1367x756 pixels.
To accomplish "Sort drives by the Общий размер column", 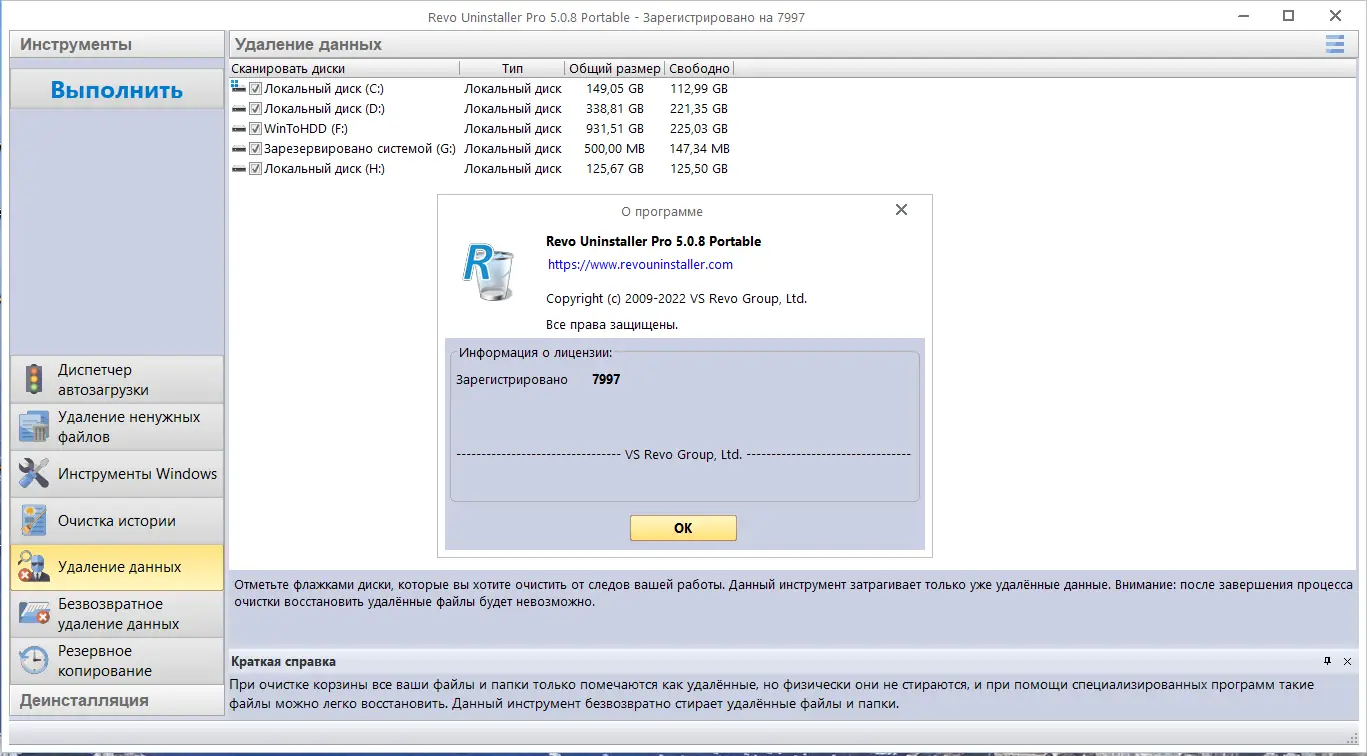I will coord(614,68).
